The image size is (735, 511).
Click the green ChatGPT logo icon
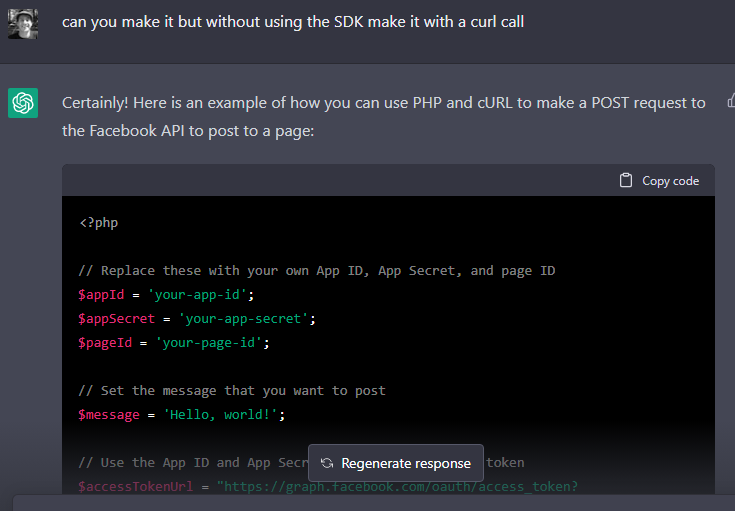23,103
